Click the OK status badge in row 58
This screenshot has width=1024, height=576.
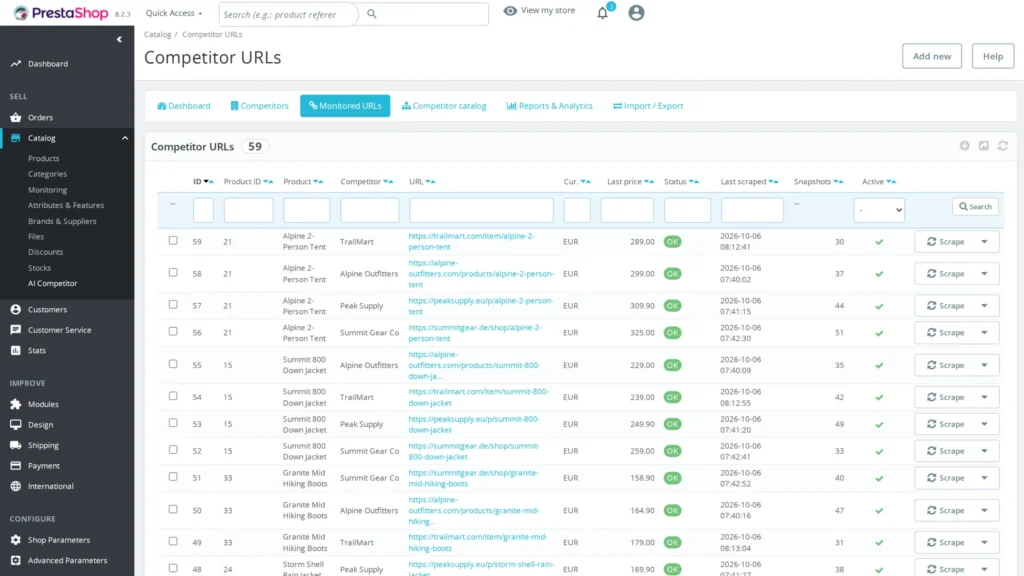(672, 274)
